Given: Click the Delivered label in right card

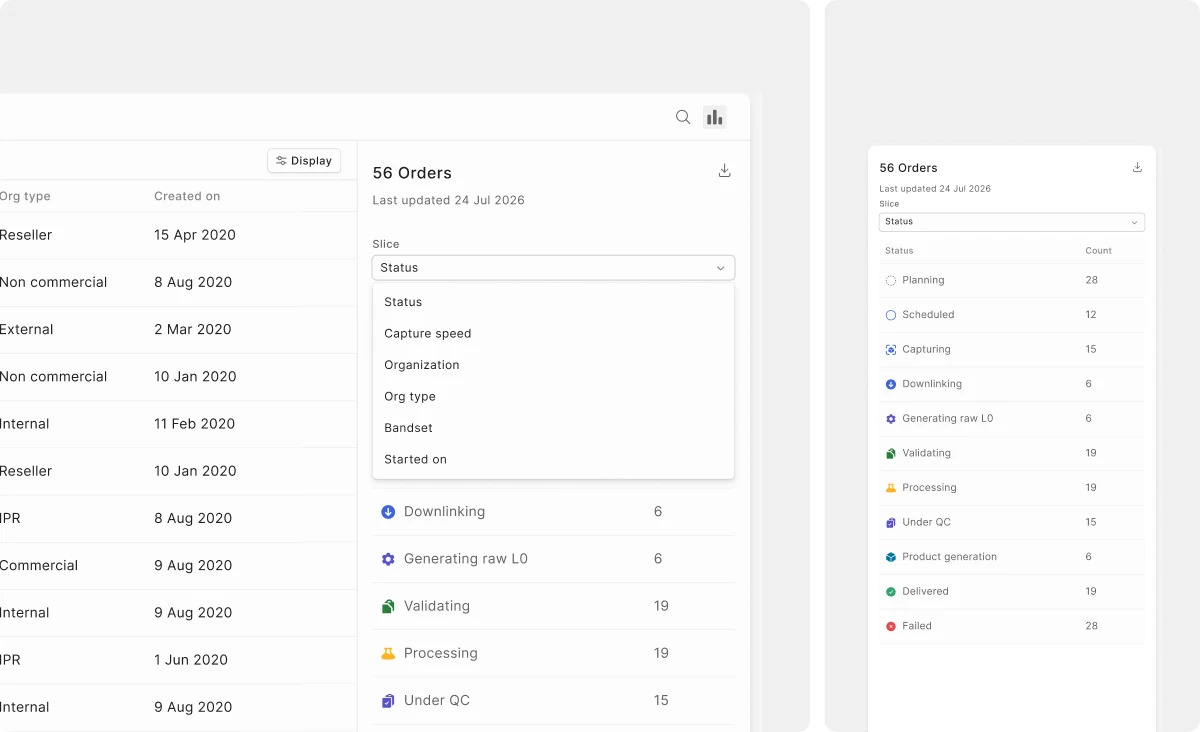Looking at the screenshot, I should pyautogui.click(x=925, y=592).
